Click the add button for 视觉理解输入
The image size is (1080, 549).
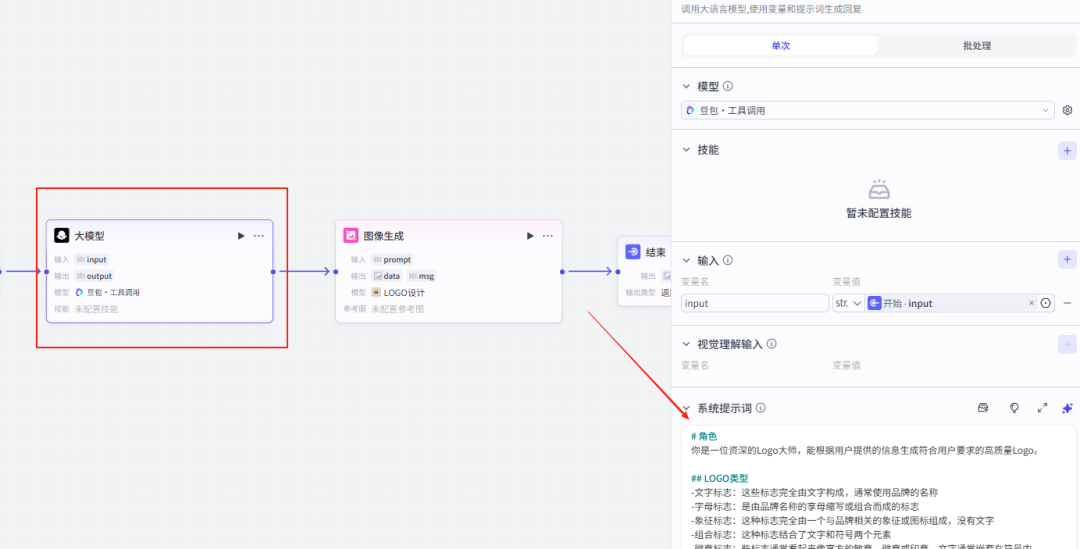[1067, 344]
